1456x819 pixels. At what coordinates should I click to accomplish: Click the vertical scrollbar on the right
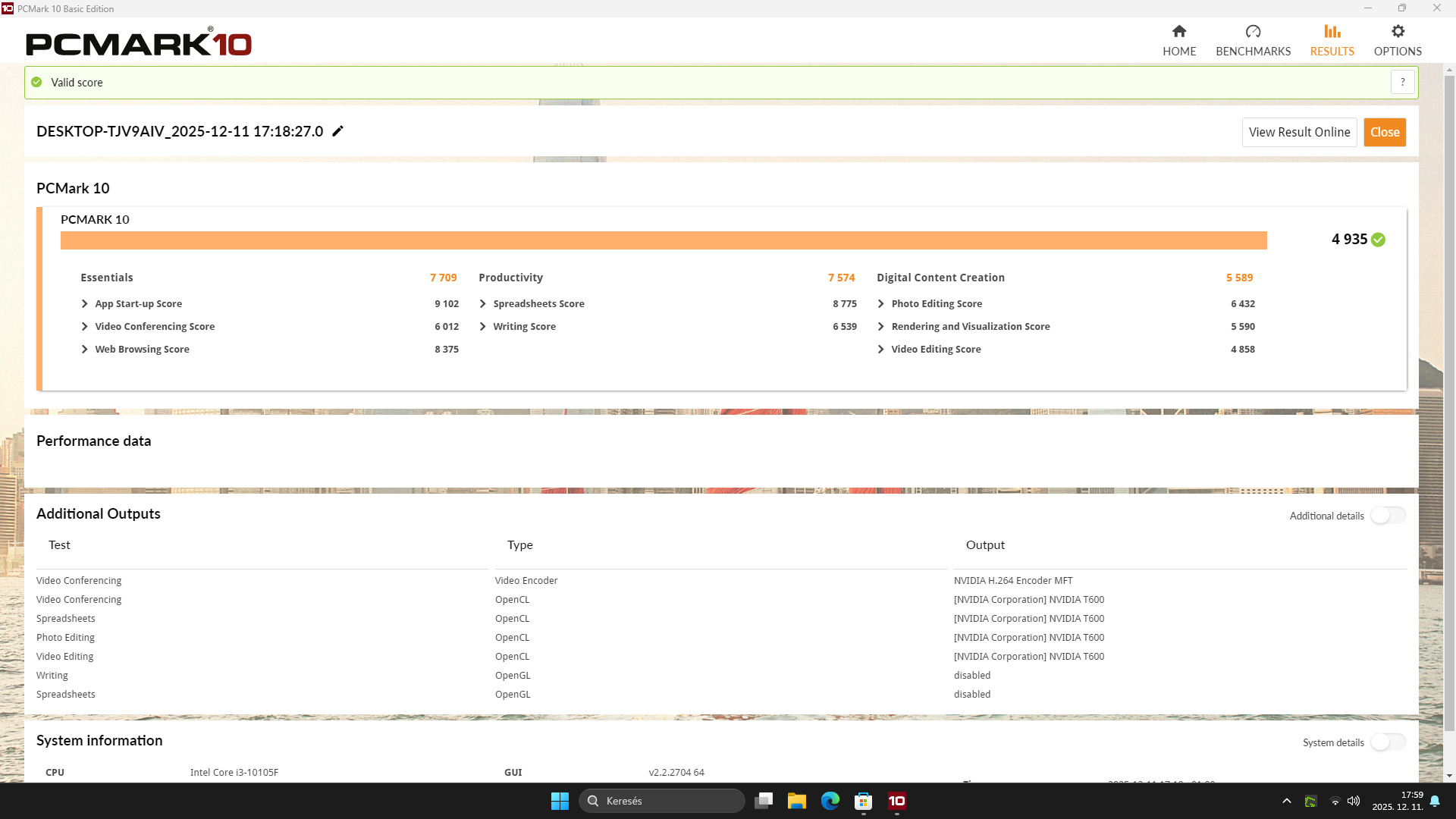coord(1449,402)
